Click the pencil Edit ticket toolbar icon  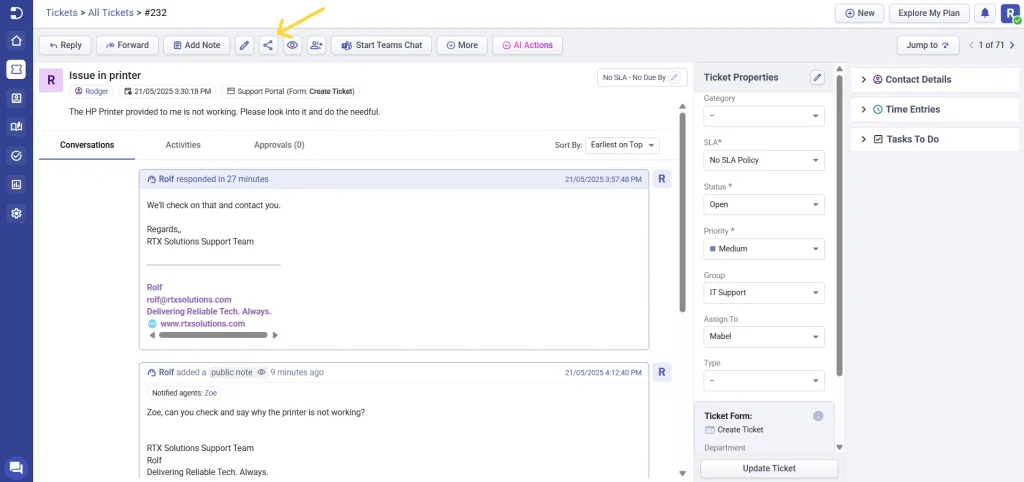[244, 46]
